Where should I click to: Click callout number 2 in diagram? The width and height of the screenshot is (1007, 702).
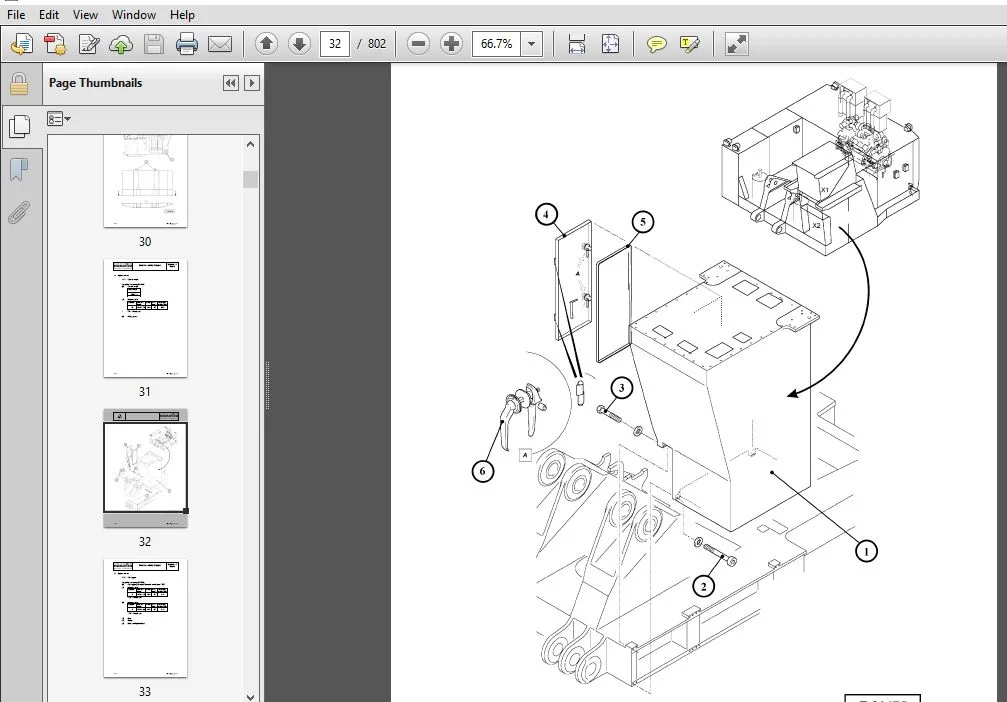click(703, 586)
